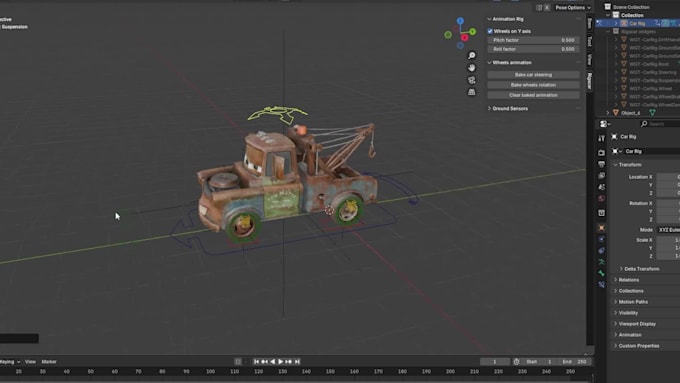Viewport: 680px width, 383px height.
Task: Open the Pose Options dropdown
Action: [x=573, y=7]
